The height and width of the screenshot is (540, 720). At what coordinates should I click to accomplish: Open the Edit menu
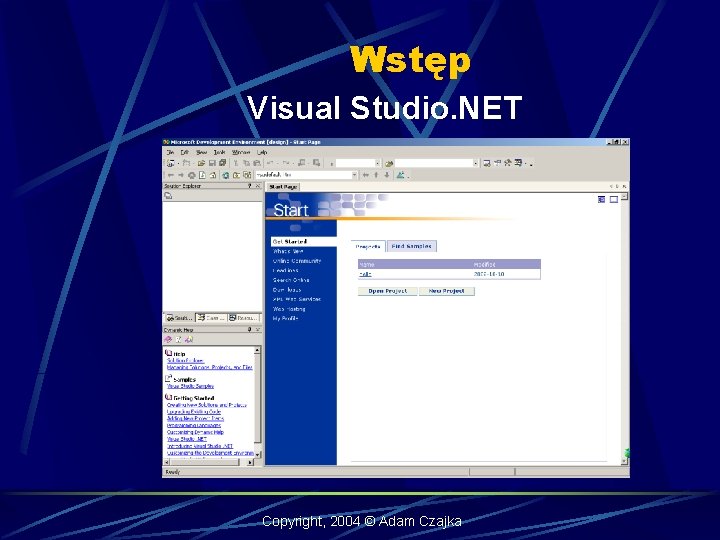[x=184, y=152]
